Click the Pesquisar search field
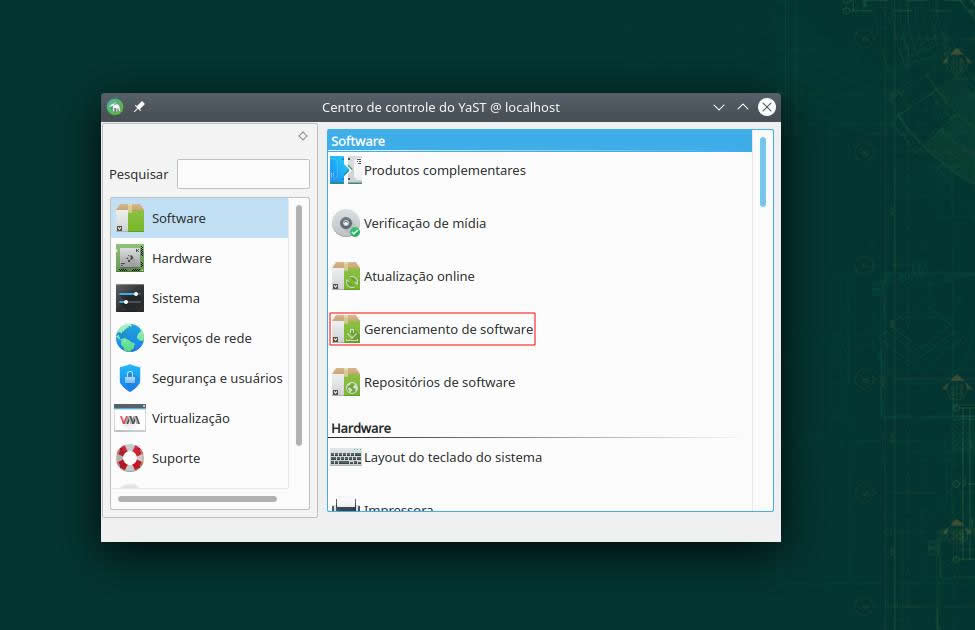 point(243,174)
